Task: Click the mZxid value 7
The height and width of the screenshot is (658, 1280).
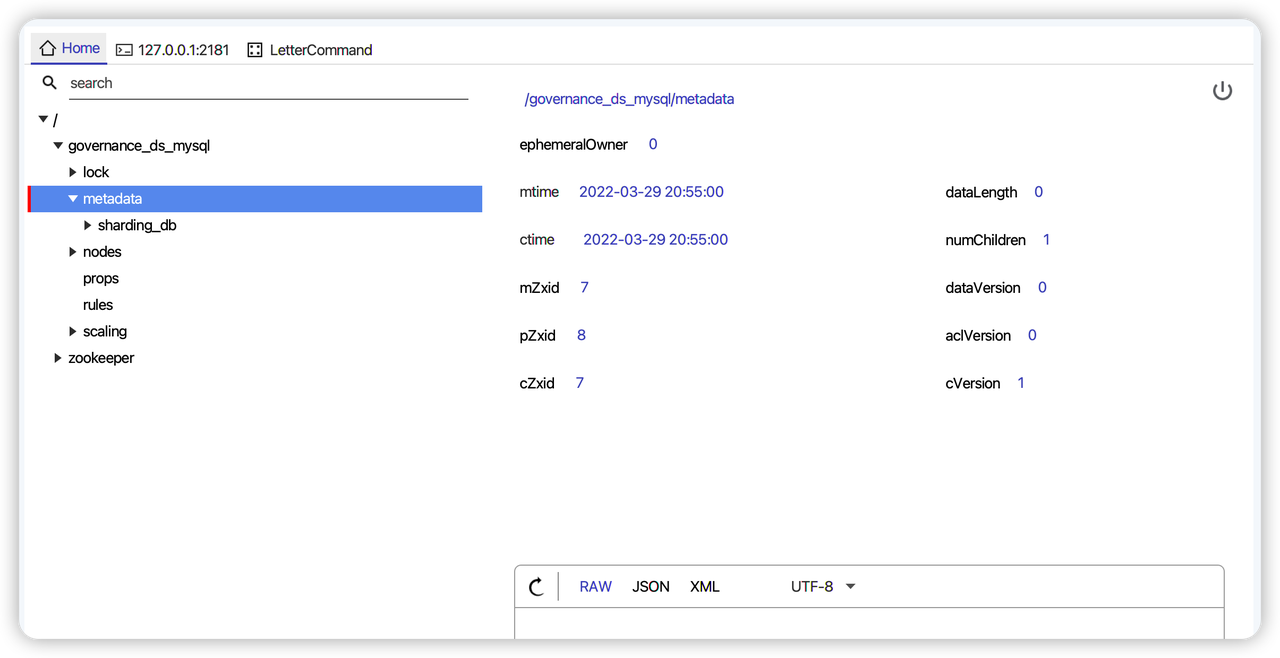Action: click(x=585, y=288)
